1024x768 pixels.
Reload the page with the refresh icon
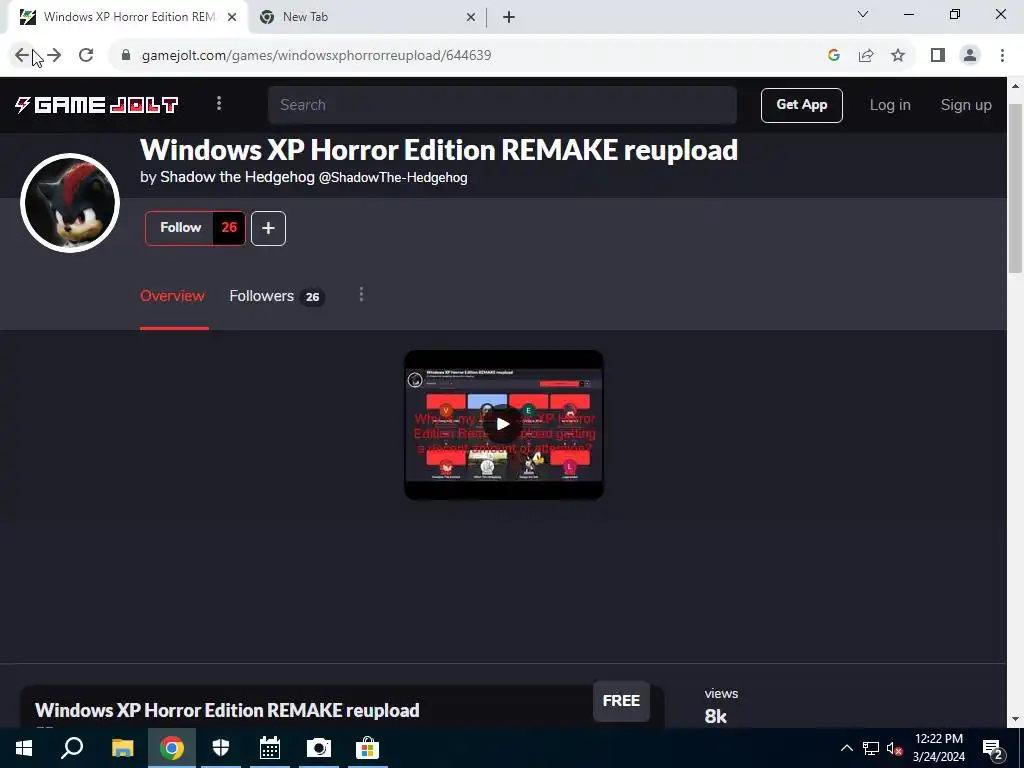(86, 56)
